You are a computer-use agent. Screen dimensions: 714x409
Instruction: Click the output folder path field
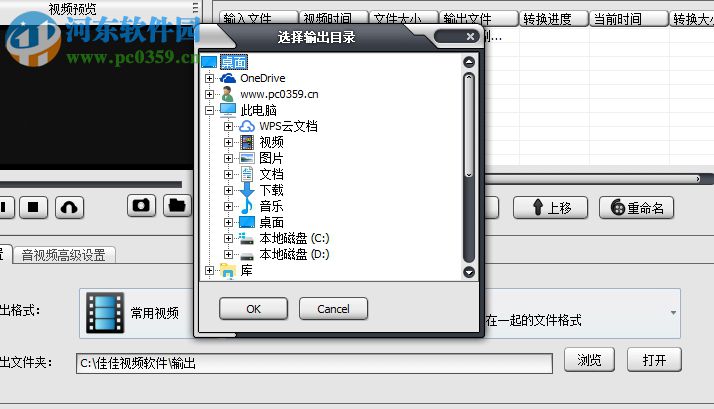point(314,363)
